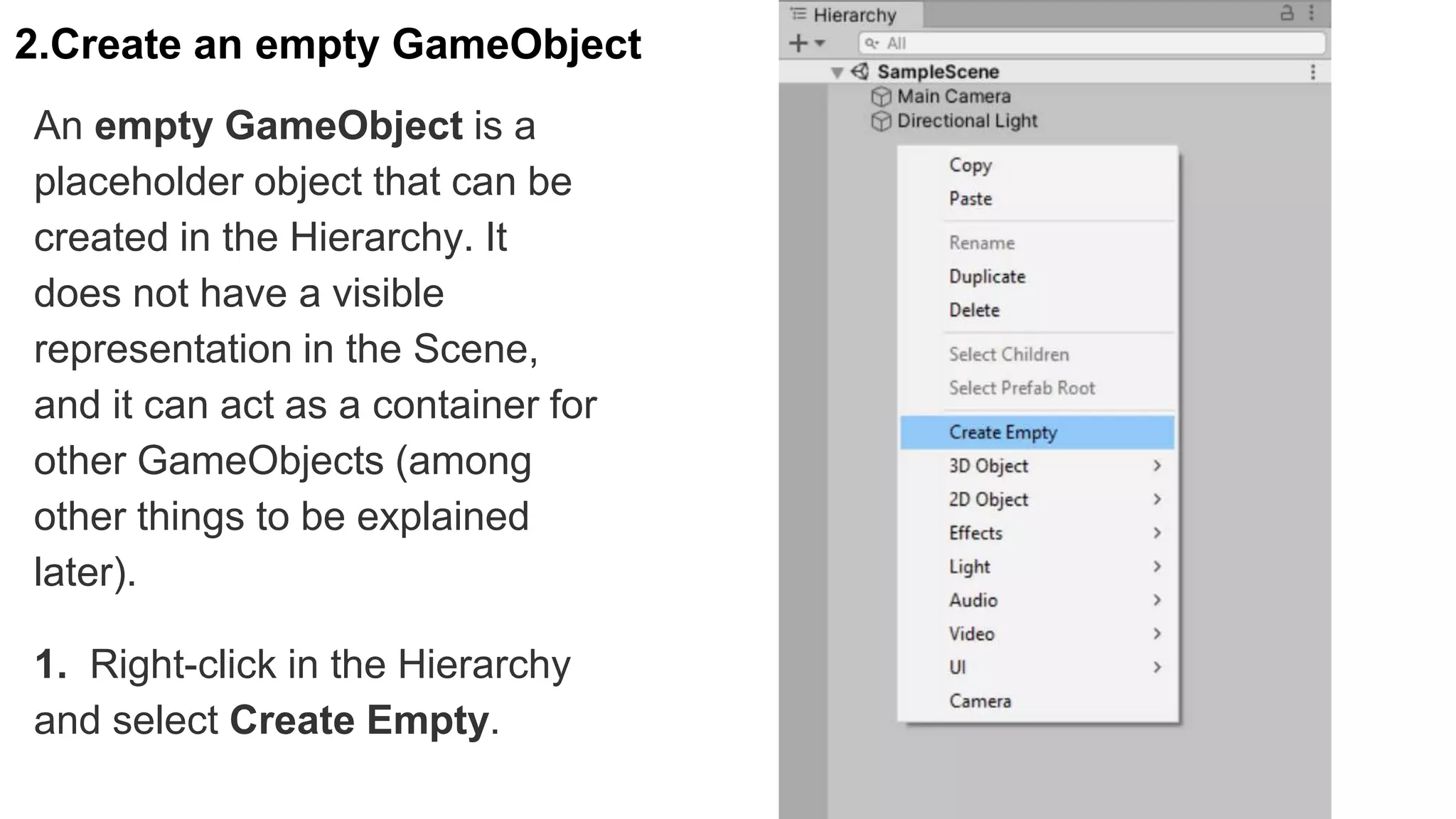Click the Light submenu arrow
The image size is (1456, 819).
(x=1157, y=567)
